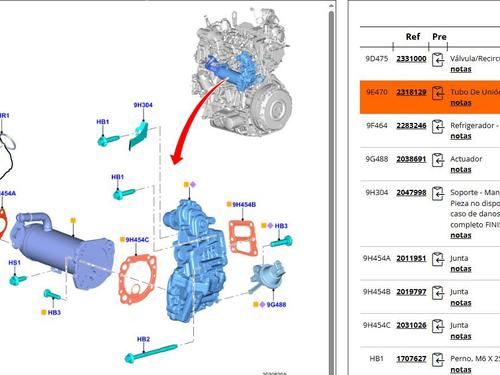Open part number 2011951

(411, 258)
